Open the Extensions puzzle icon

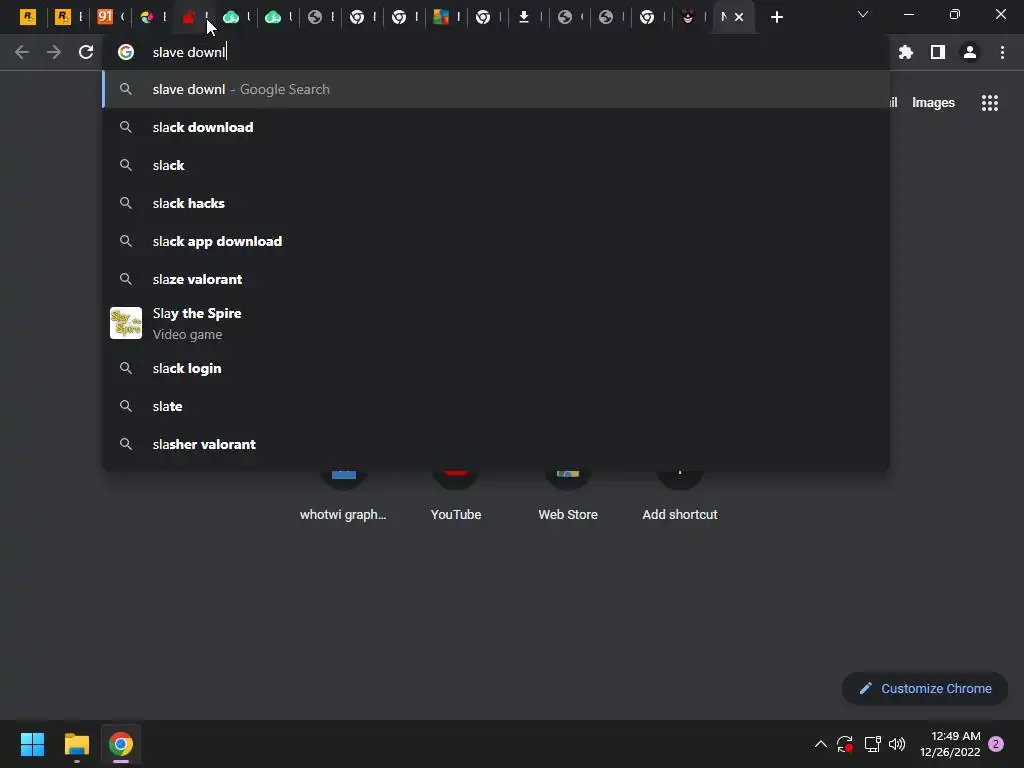point(906,52)
